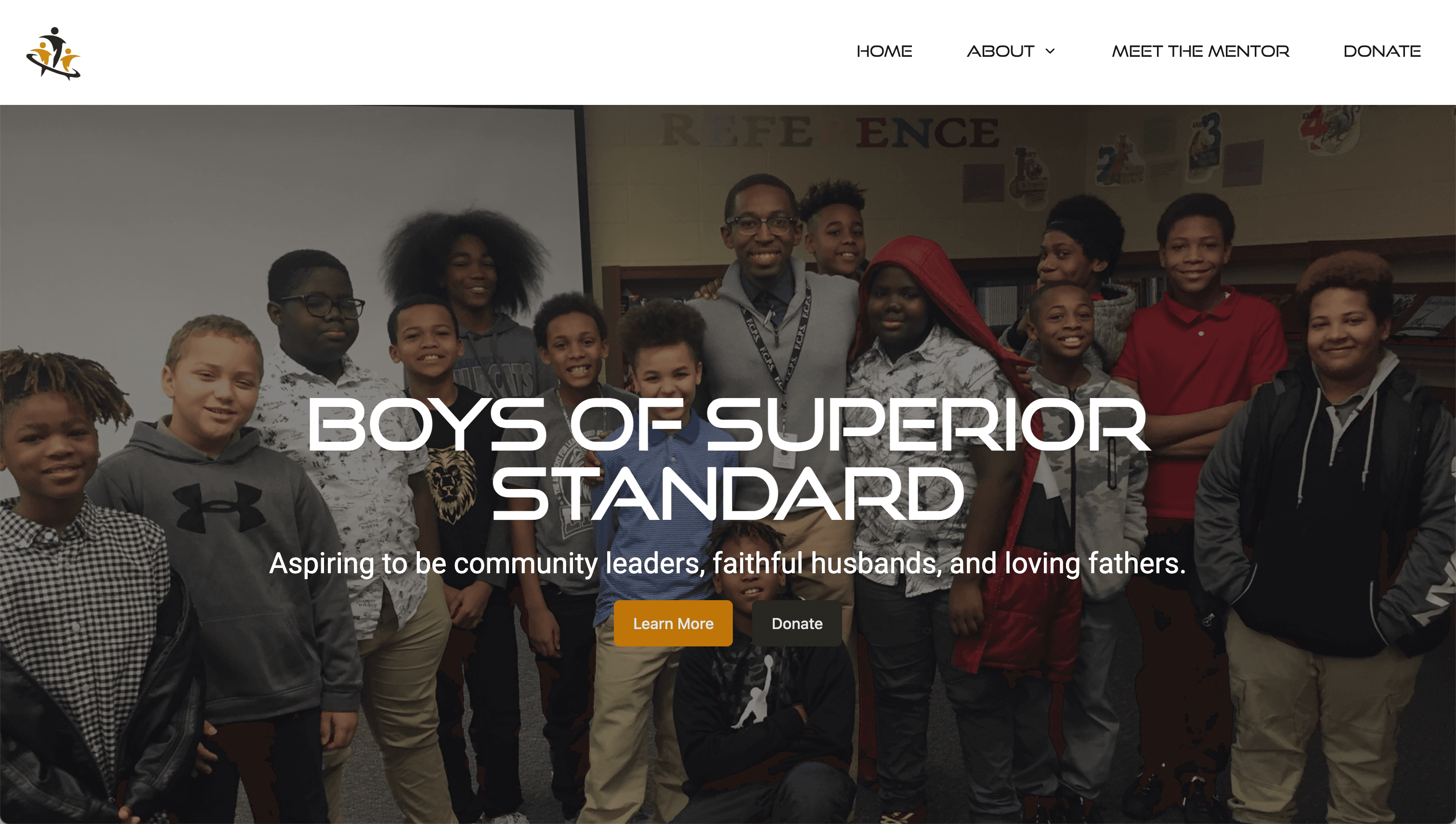Click the BOYS OF SUPERIOR STANDARD heading

click(728, 458)
